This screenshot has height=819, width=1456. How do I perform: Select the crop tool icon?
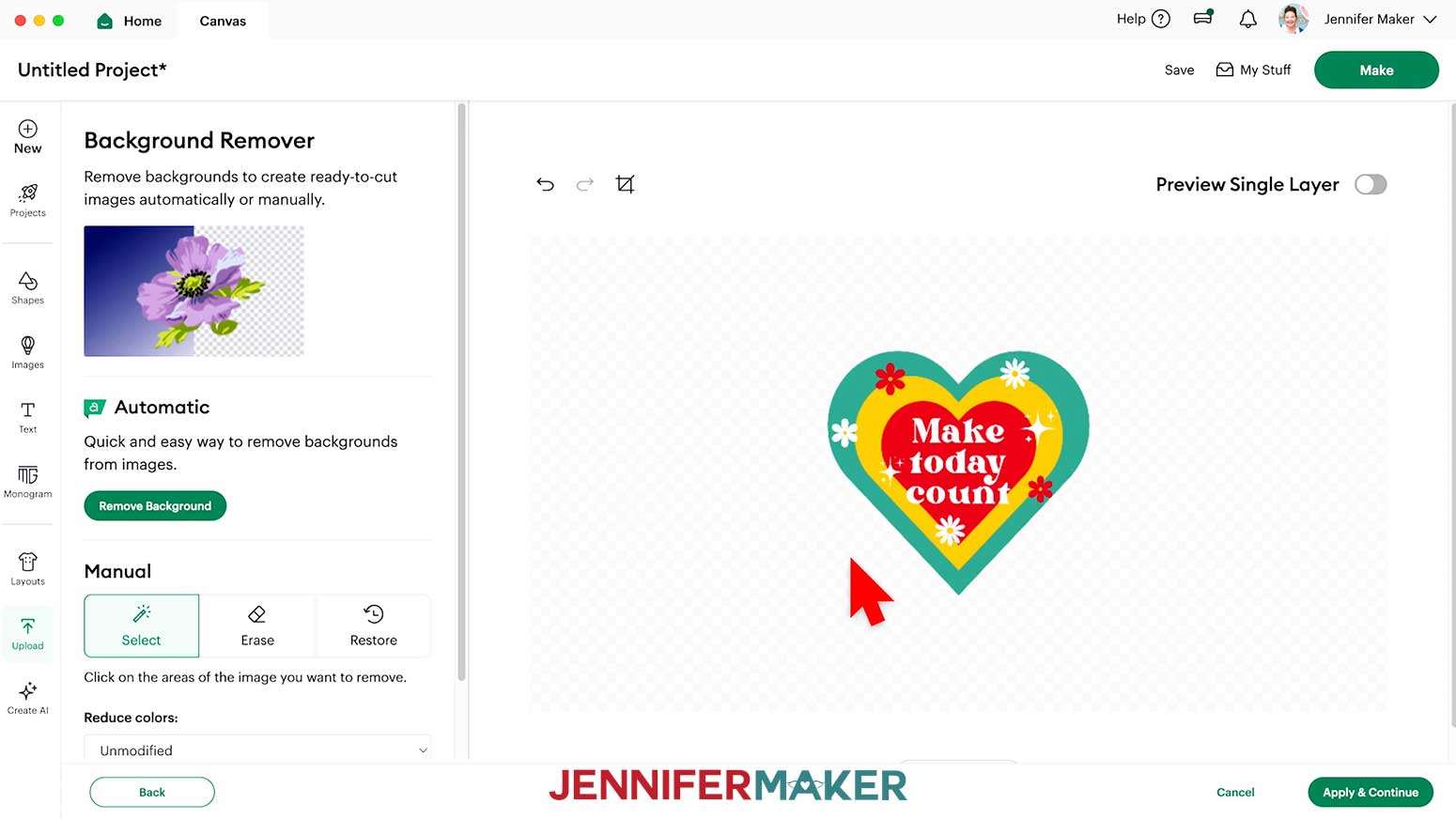coord(626,184)
